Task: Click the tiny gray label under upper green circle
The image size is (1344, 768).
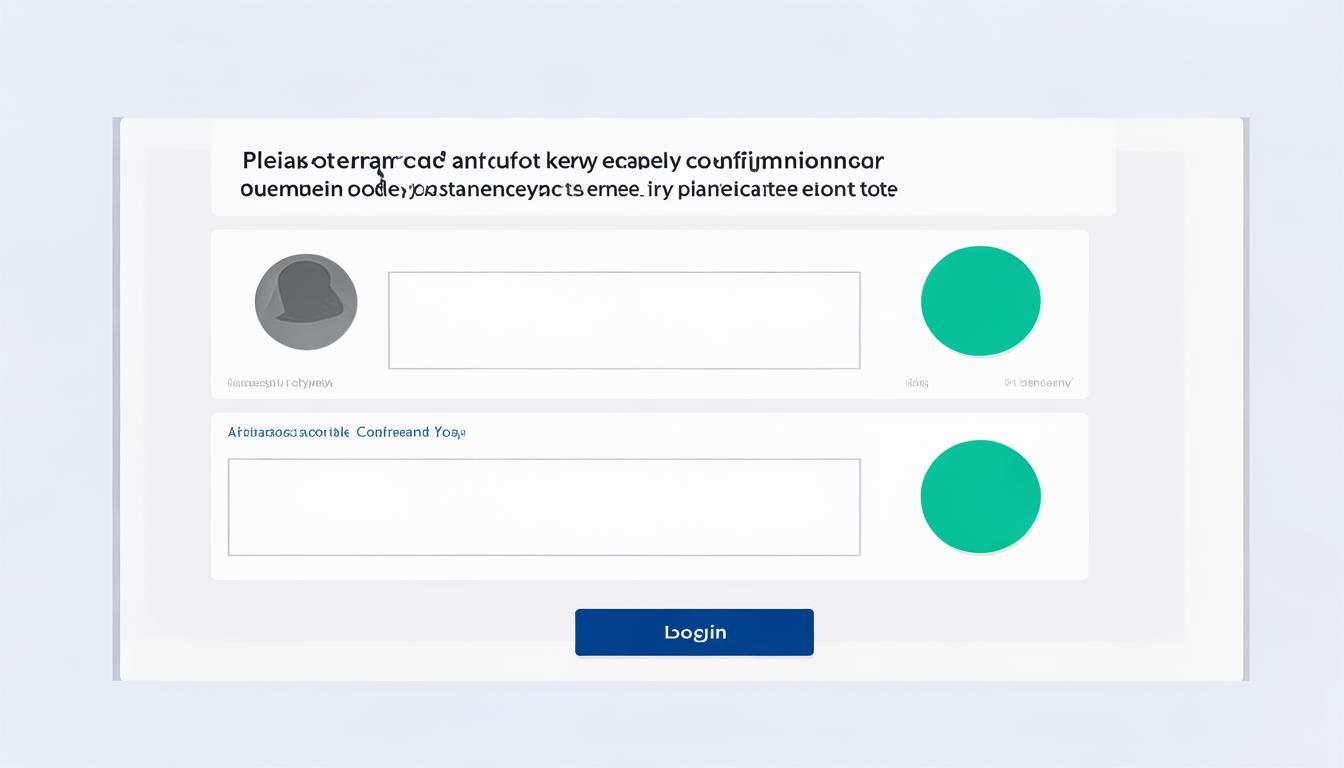Action: pos(917,383)
